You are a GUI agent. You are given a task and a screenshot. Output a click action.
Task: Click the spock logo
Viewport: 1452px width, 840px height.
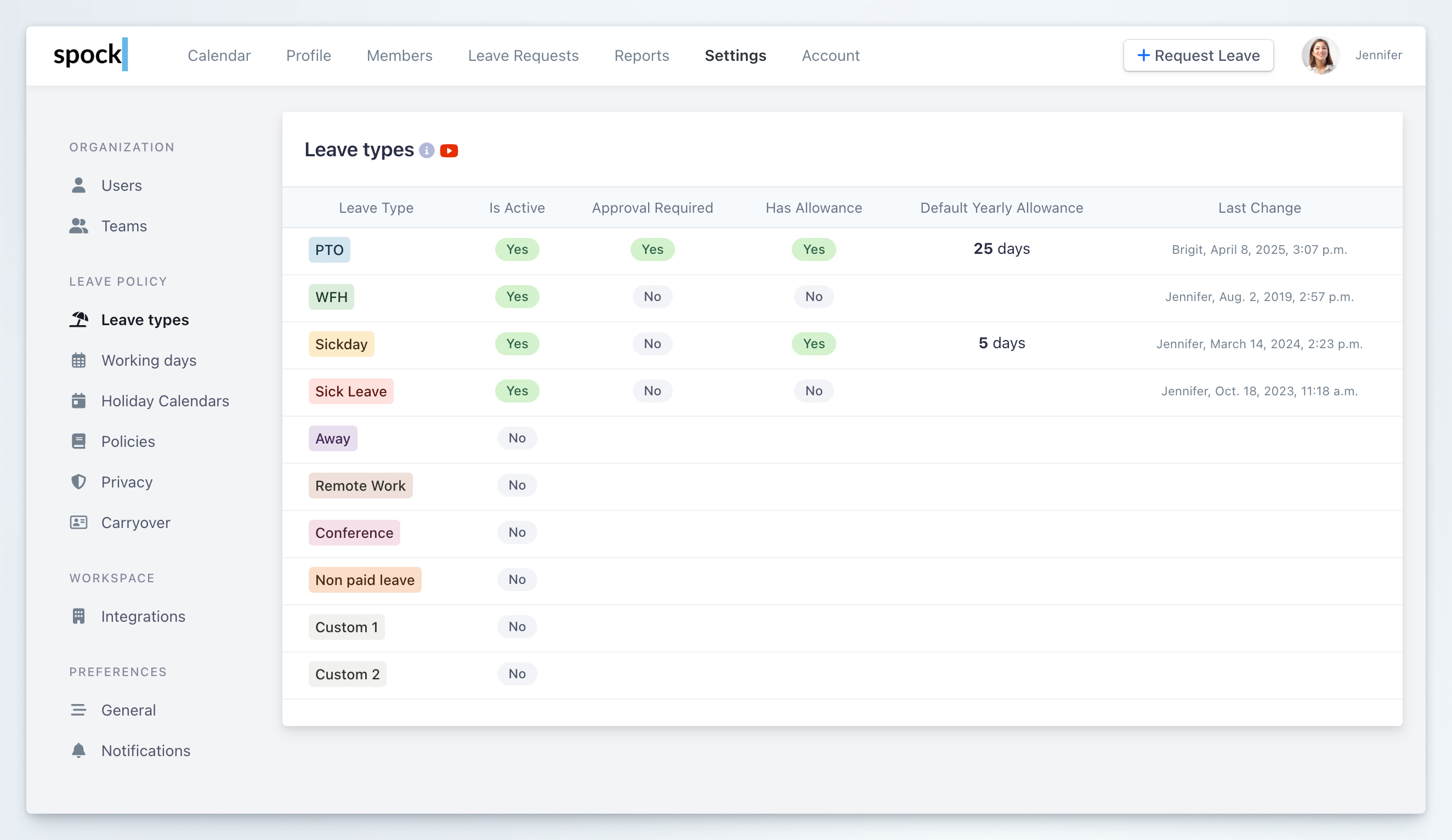tap(90, 55)
